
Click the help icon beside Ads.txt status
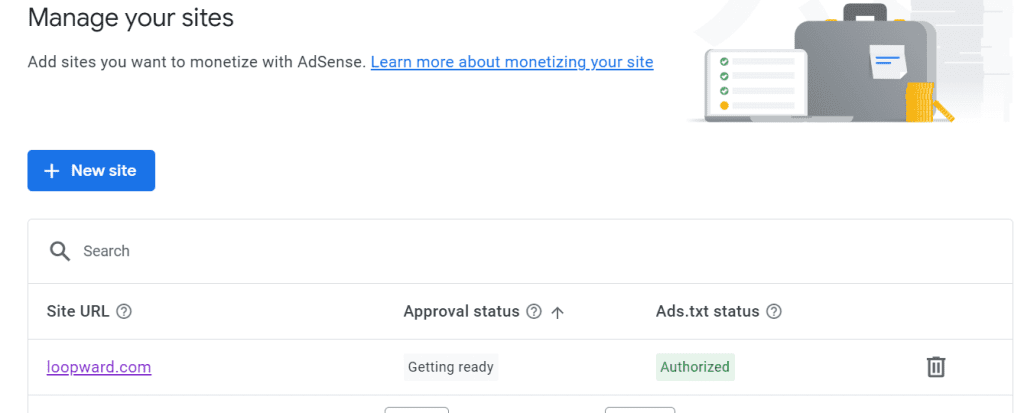pyautogui.click(x=773, y=312)
